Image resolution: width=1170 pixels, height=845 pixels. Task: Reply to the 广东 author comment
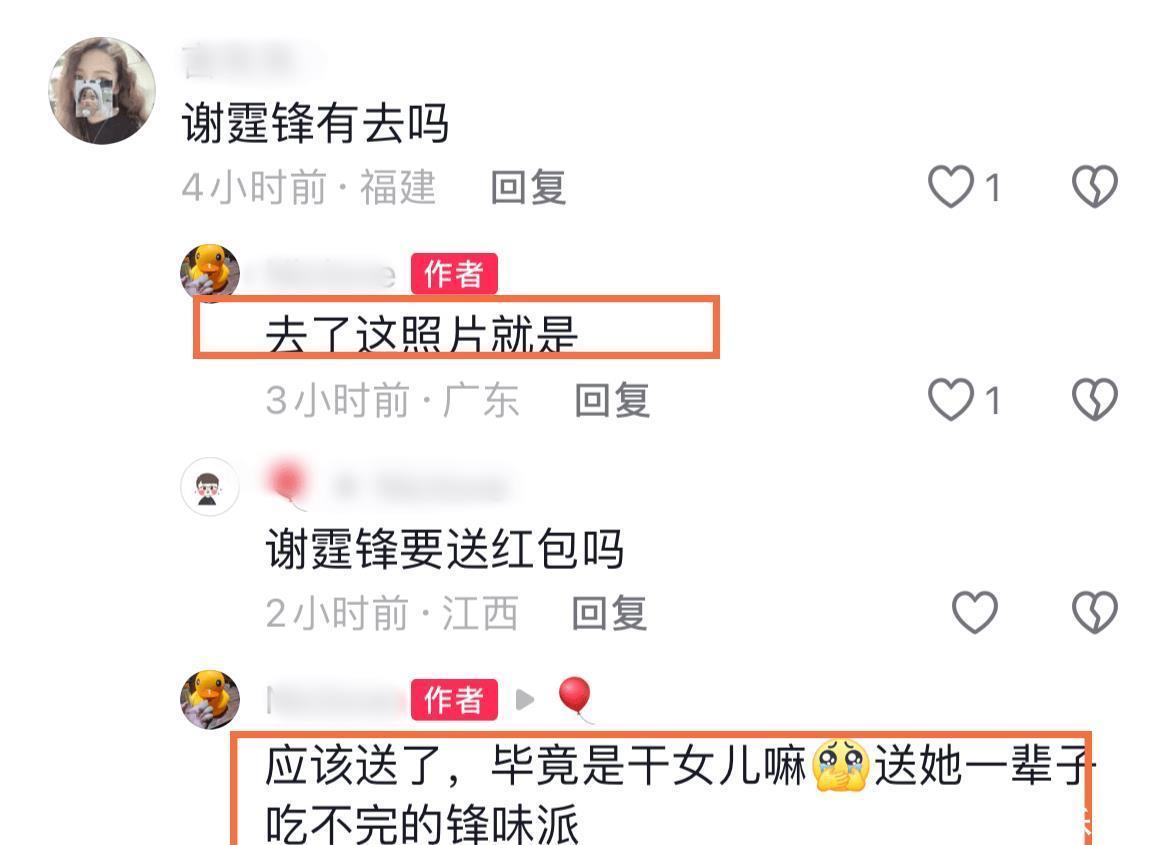pos(613,400)
